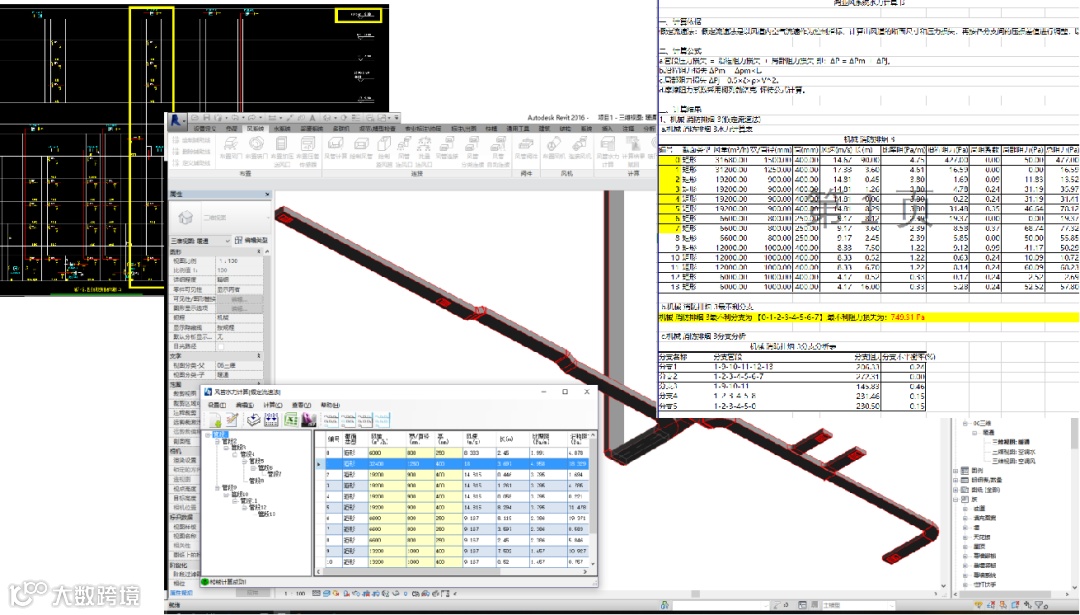
Task: Click the design options icon in status bar
Action: (802, 605)
